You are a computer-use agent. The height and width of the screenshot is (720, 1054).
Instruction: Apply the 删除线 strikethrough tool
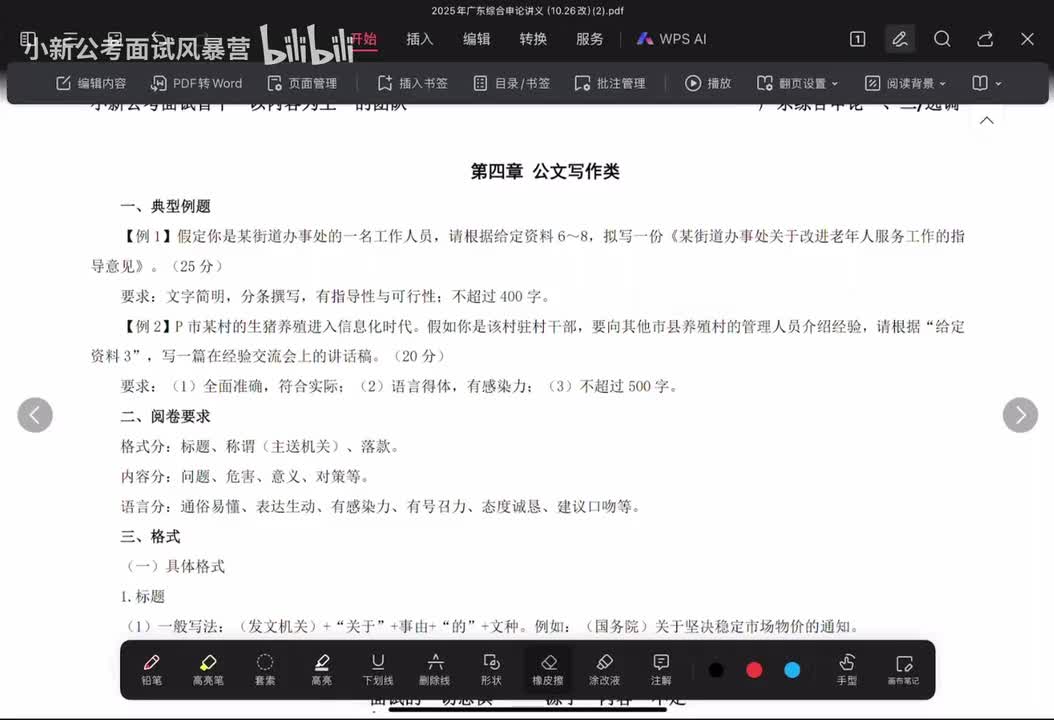click(435, 670)
